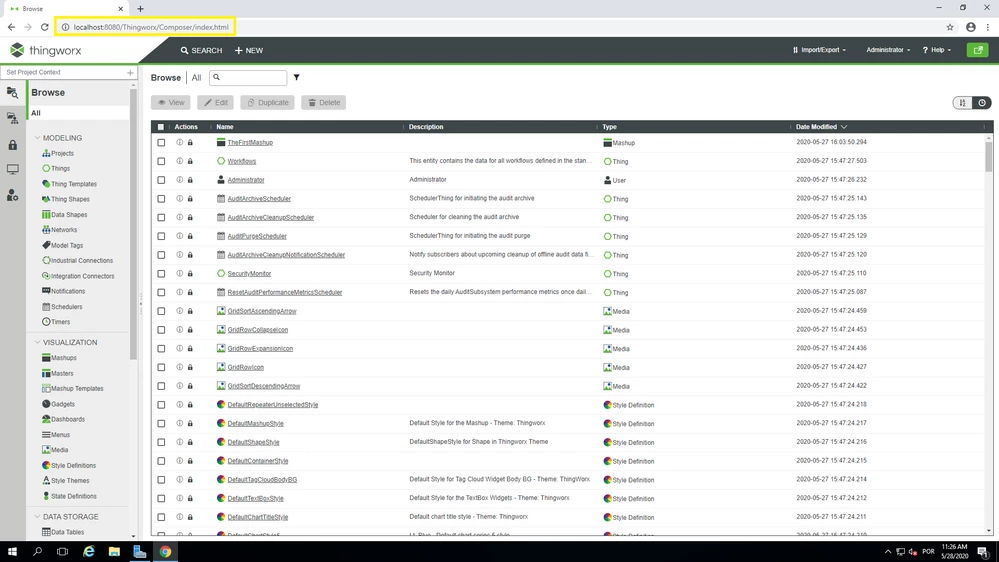Viewport: 999px width, 562px height.
Task: Click the Duplicate button
Action: pos(268,103)
